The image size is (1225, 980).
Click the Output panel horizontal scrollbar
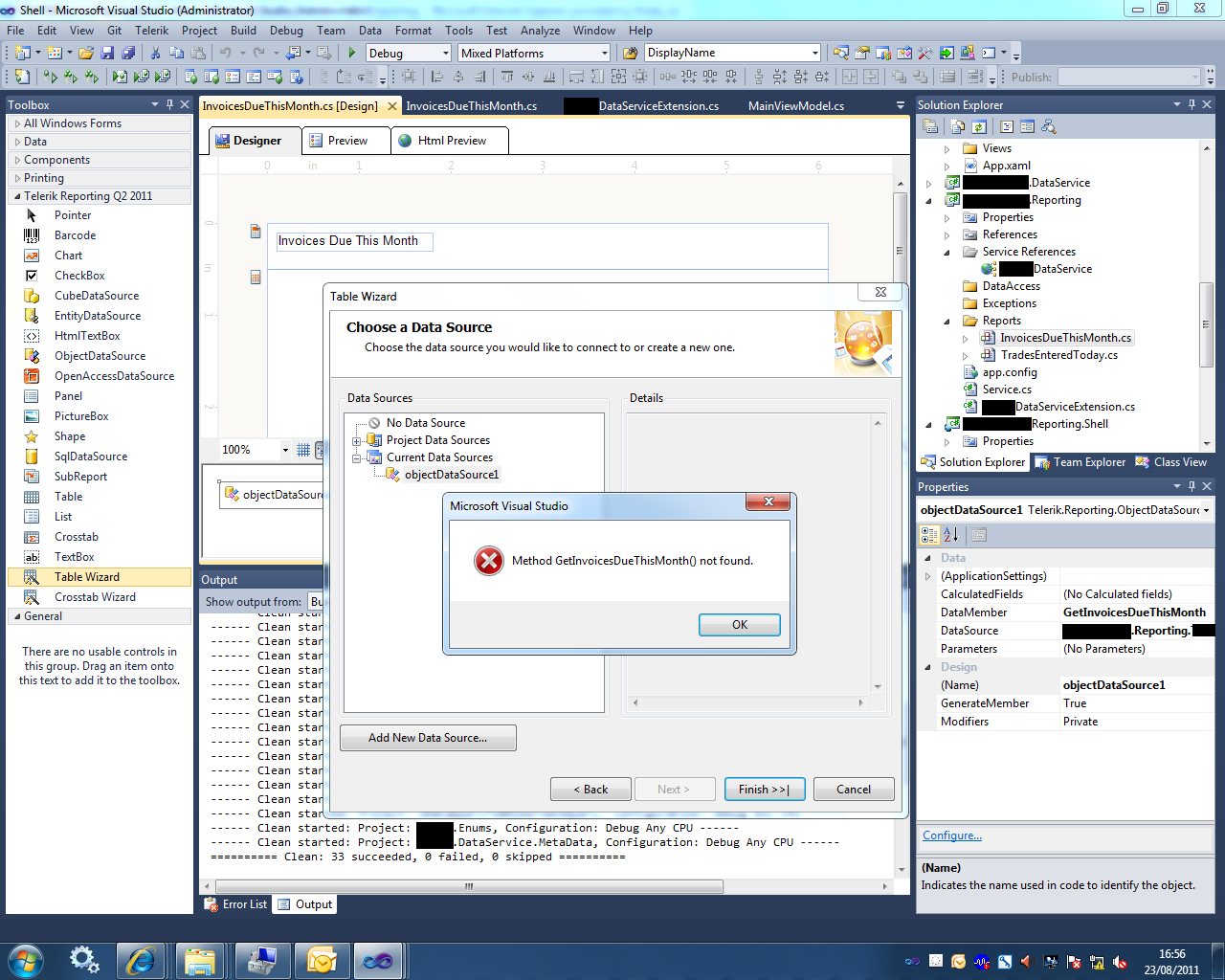tap(469, 887)
